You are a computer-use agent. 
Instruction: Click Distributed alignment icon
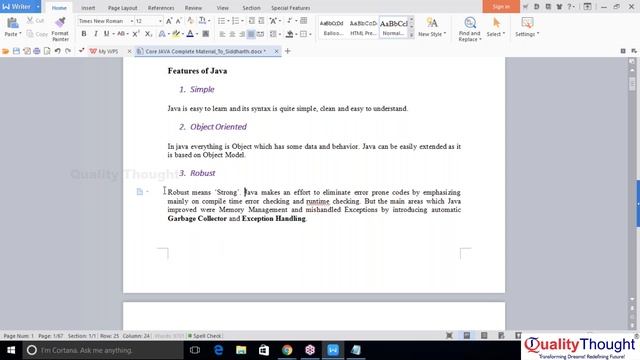coord(261,34)
